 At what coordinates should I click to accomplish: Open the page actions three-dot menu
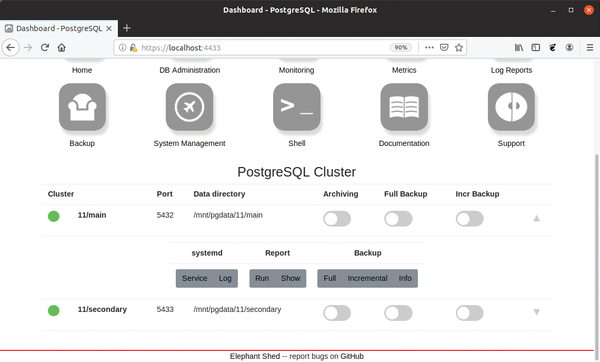[x=429, y=47]
